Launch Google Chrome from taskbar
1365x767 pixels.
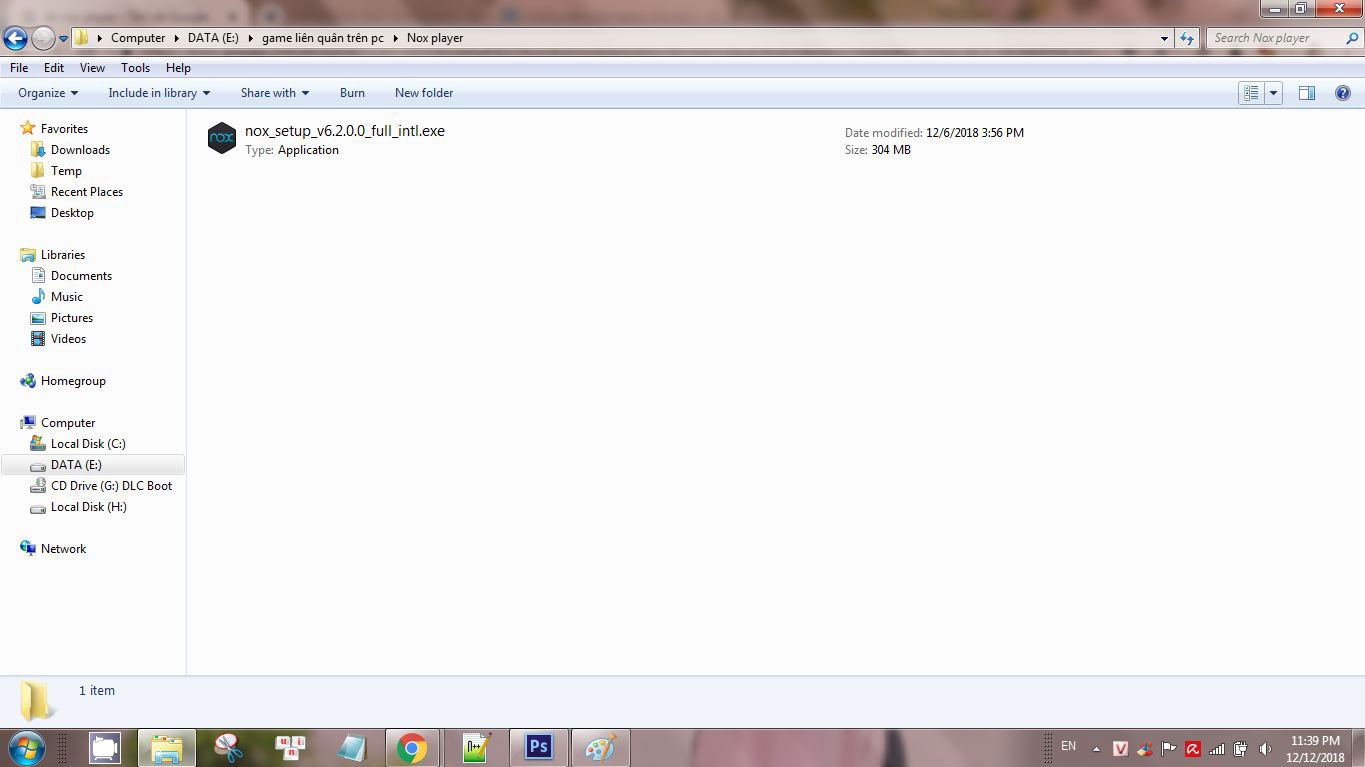412,747
